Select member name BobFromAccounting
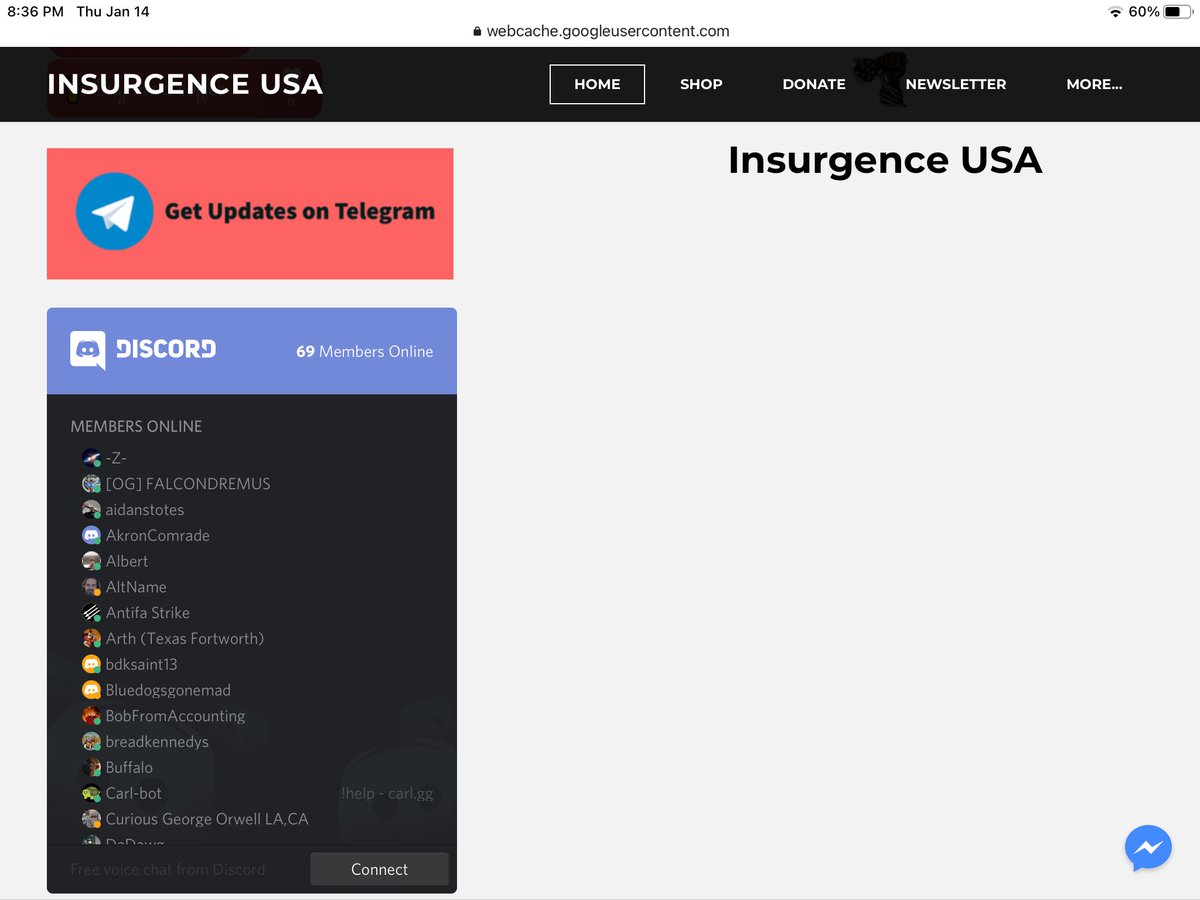Image resolution: width=1200 pixels, height=900 pixels. tap(175, 716)
